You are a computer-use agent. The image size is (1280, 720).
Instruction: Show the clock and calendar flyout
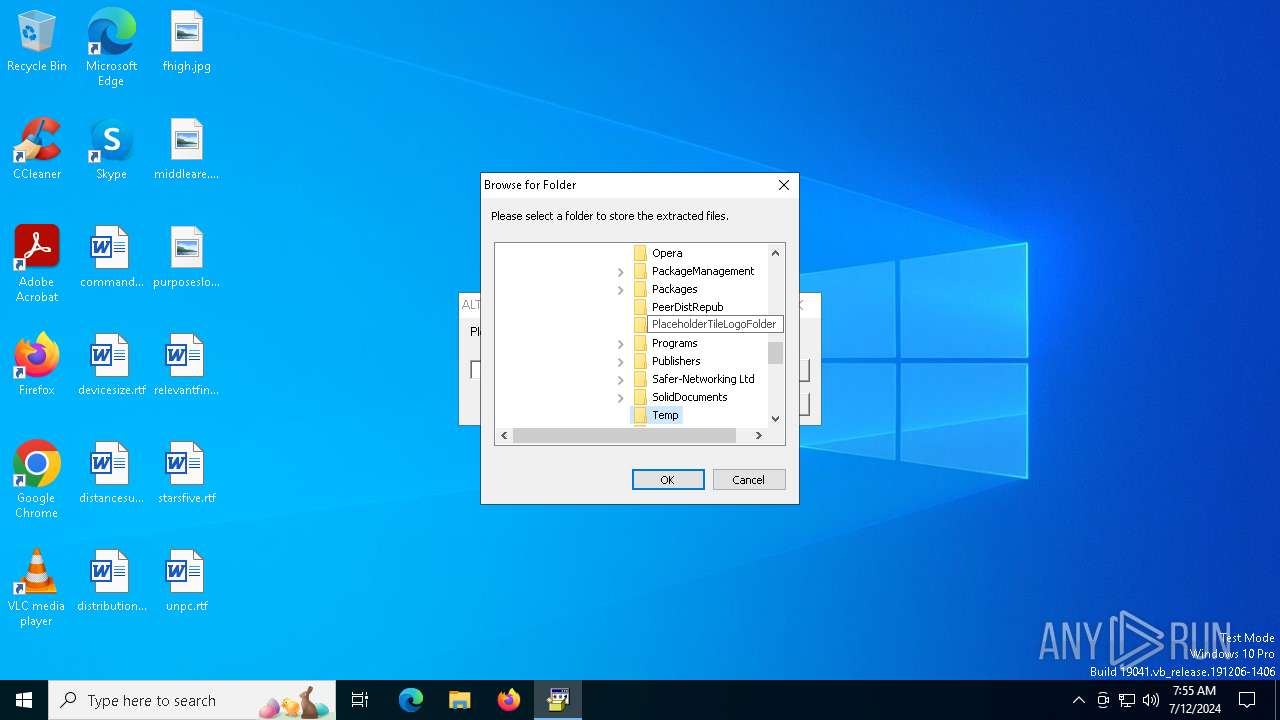1194,700
